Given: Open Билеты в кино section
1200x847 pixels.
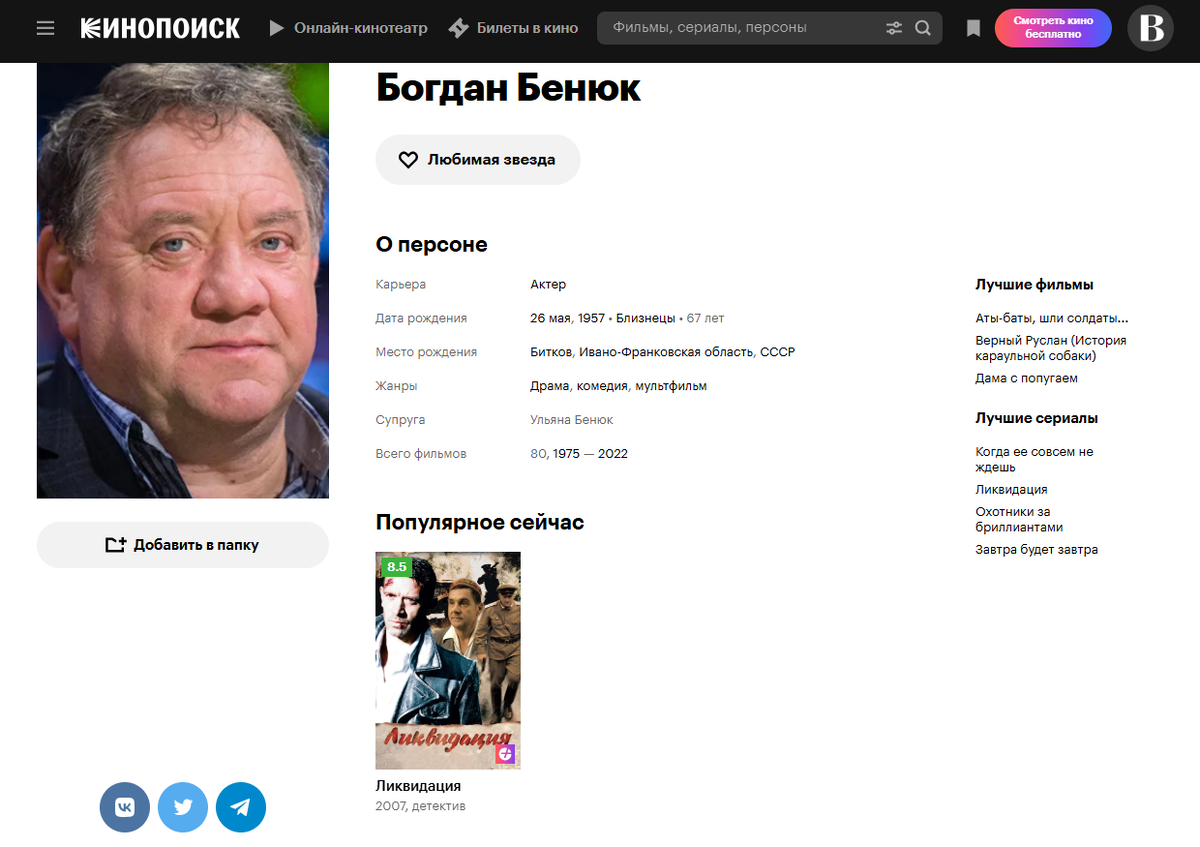Looking at the screenshot, I should tap(513, 28).
